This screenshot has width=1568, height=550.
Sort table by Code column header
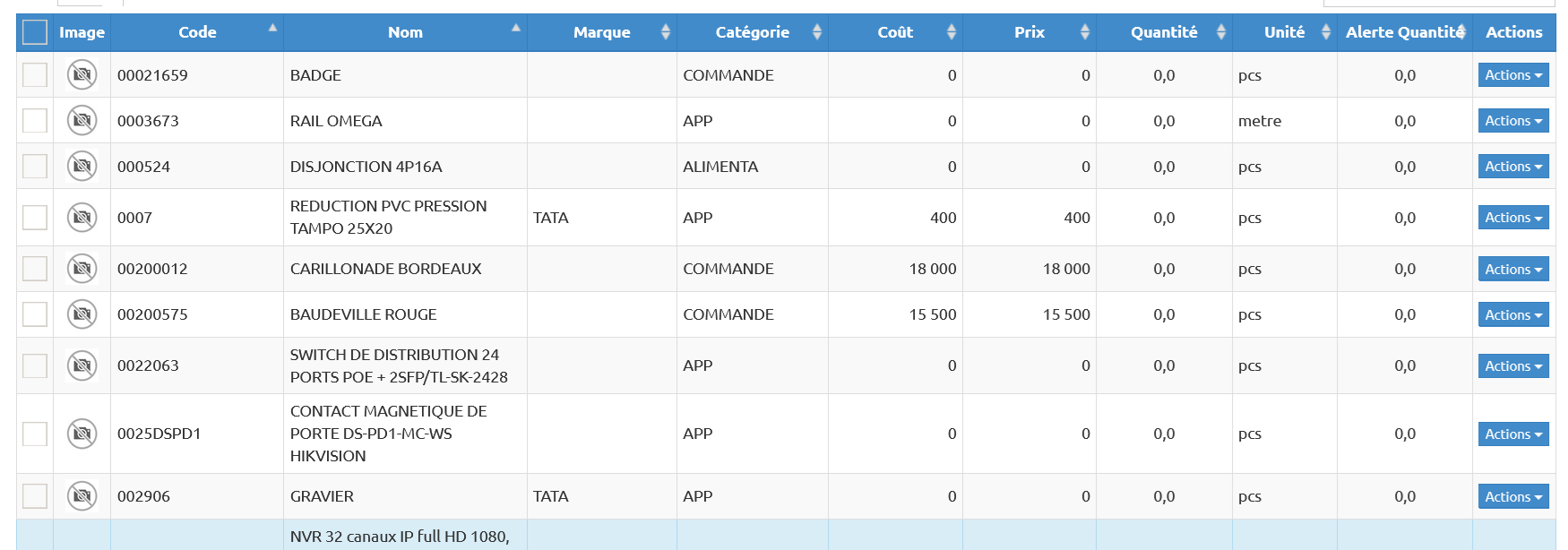tap(197, 32)
